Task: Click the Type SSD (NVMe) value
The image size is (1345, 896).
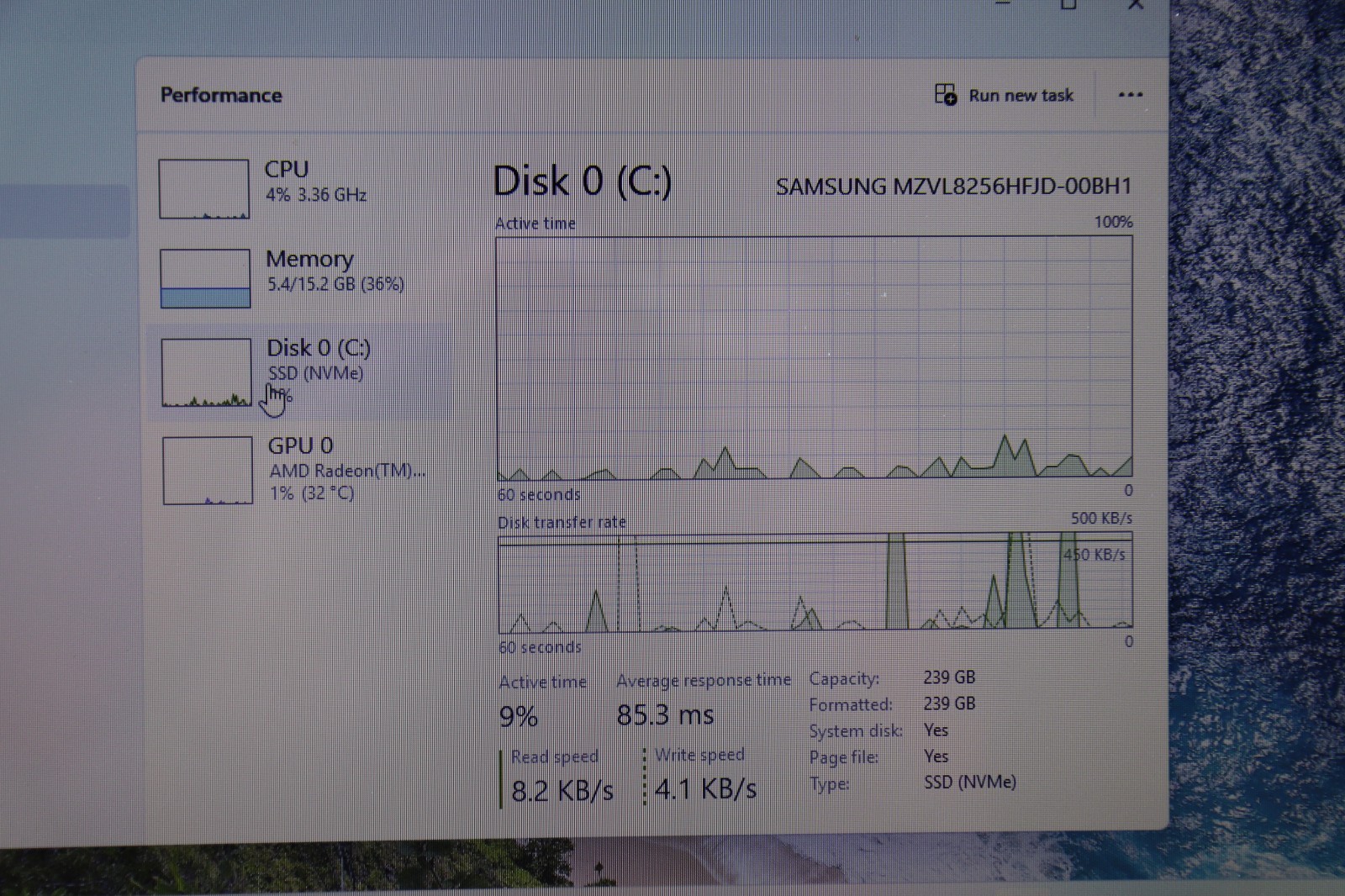Action: [x=970, y=783]
